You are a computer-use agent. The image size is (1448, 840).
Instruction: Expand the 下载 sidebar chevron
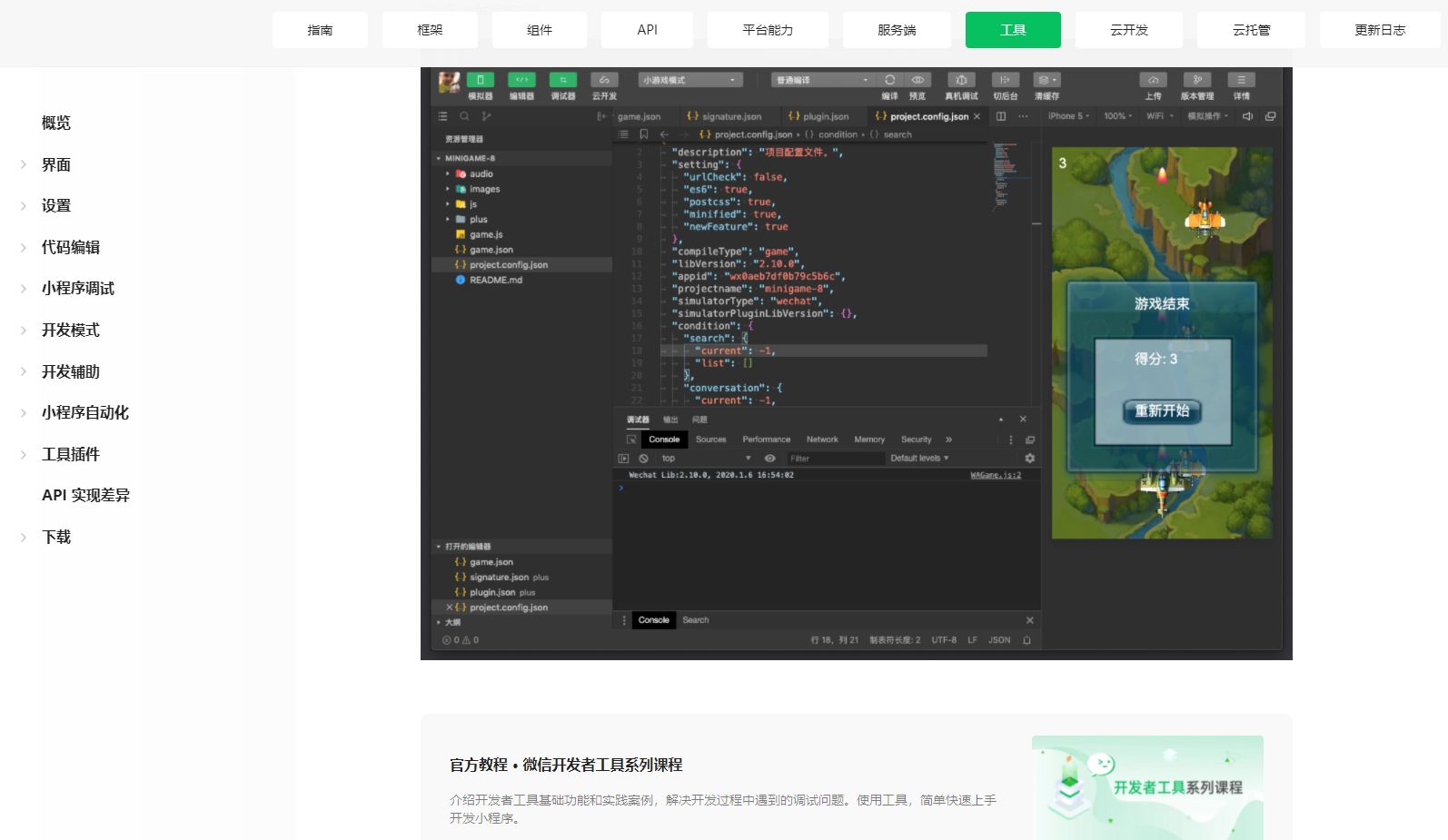point(24,537)
